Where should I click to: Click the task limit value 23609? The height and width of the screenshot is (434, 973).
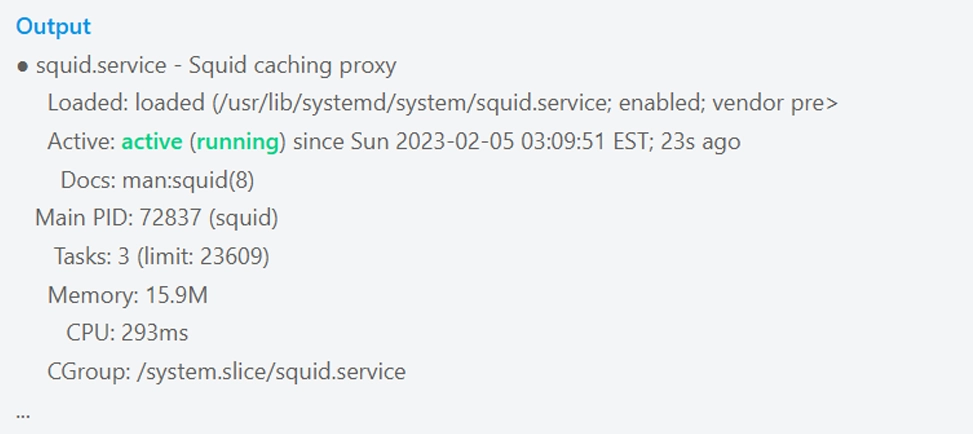click(x=232, y=256)
